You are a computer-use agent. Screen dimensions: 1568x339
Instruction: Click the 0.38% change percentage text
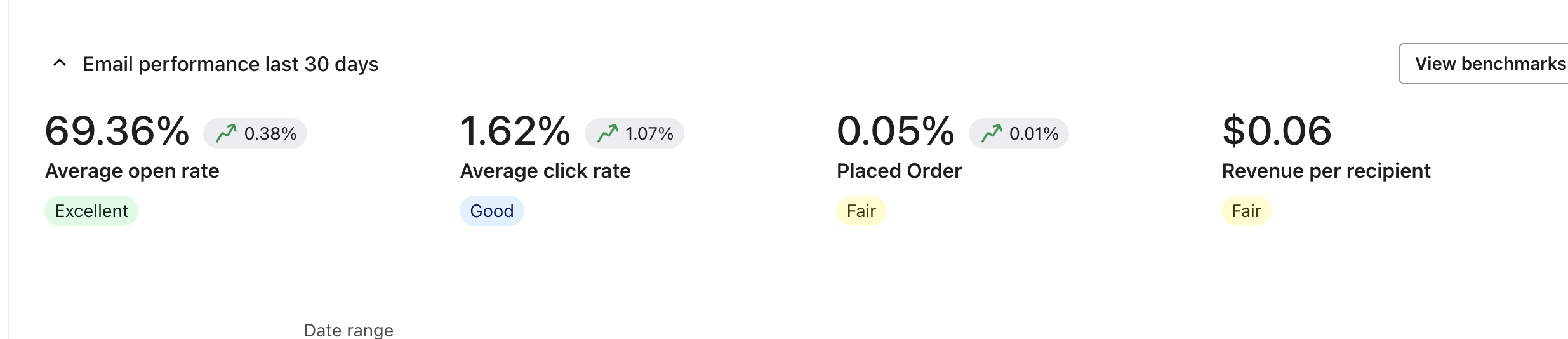tap(270, 134)
